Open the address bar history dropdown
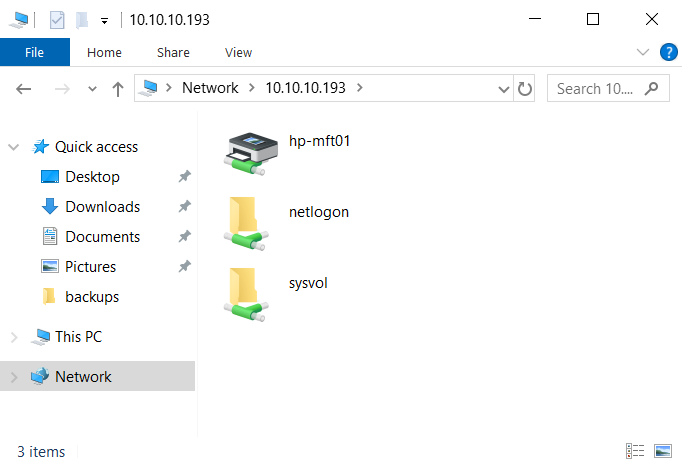The height and width of the screenshot is (466, 683). (504, 89)
